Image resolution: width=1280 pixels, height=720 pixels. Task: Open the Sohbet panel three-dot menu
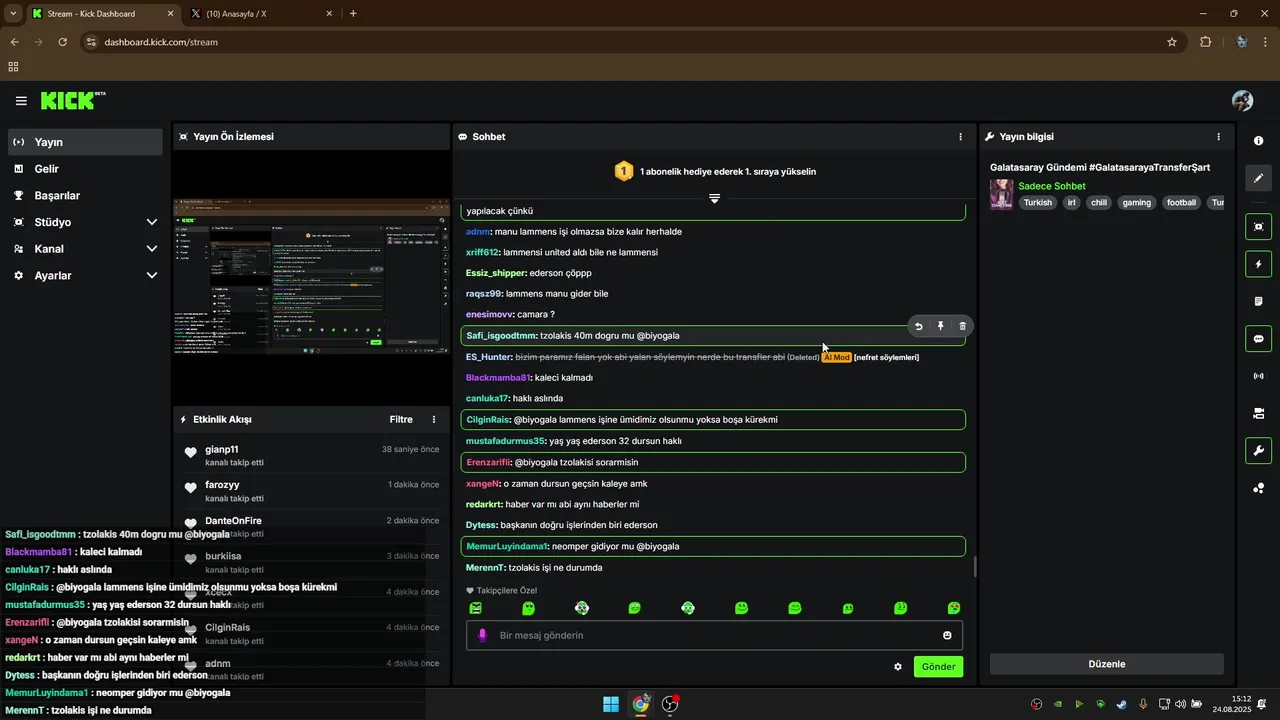[x=961, y=137]
